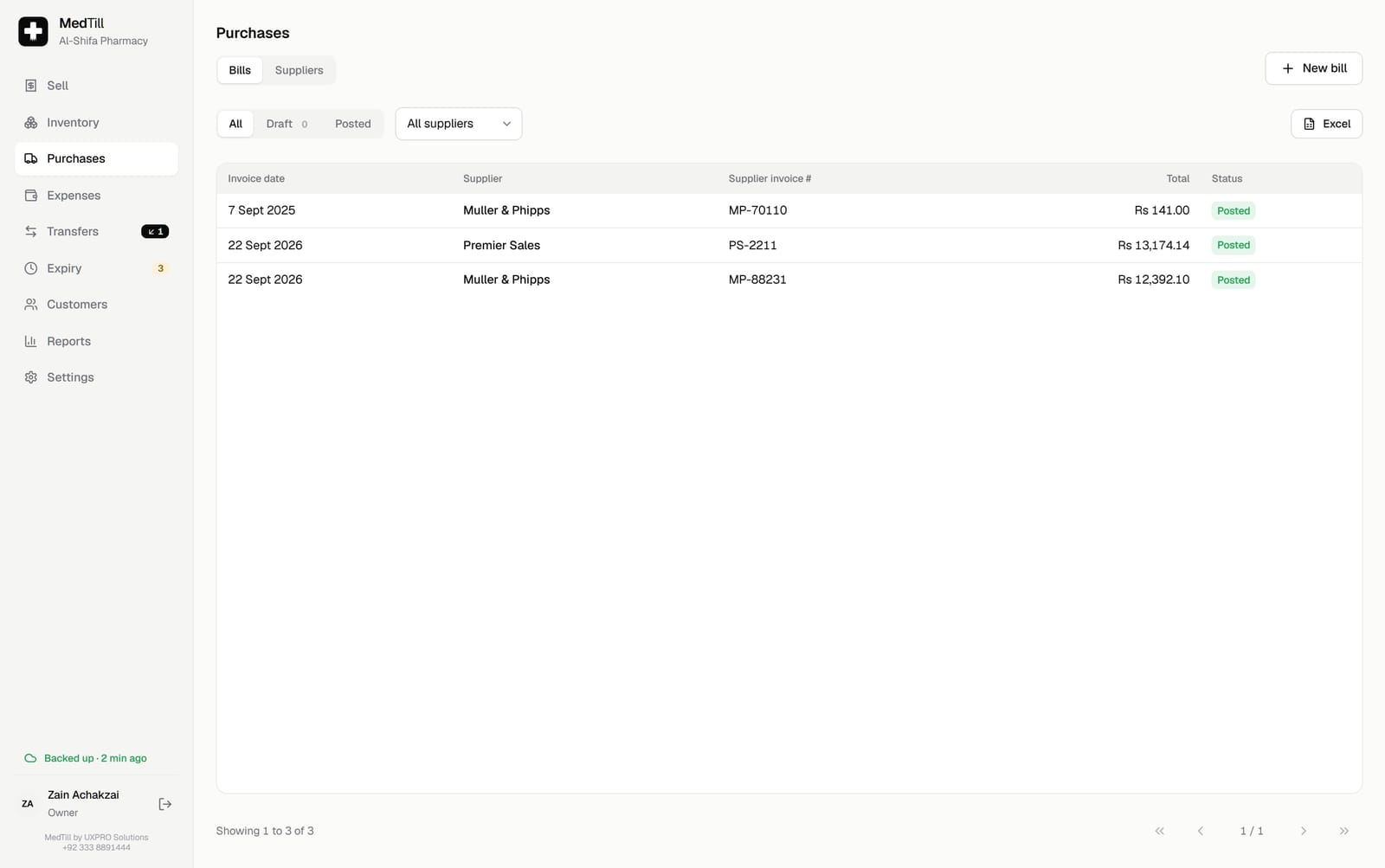The width and height of the screenshot is (1385, 868).
Task: Open the Sell page
Action: click(x=96, y=86)
